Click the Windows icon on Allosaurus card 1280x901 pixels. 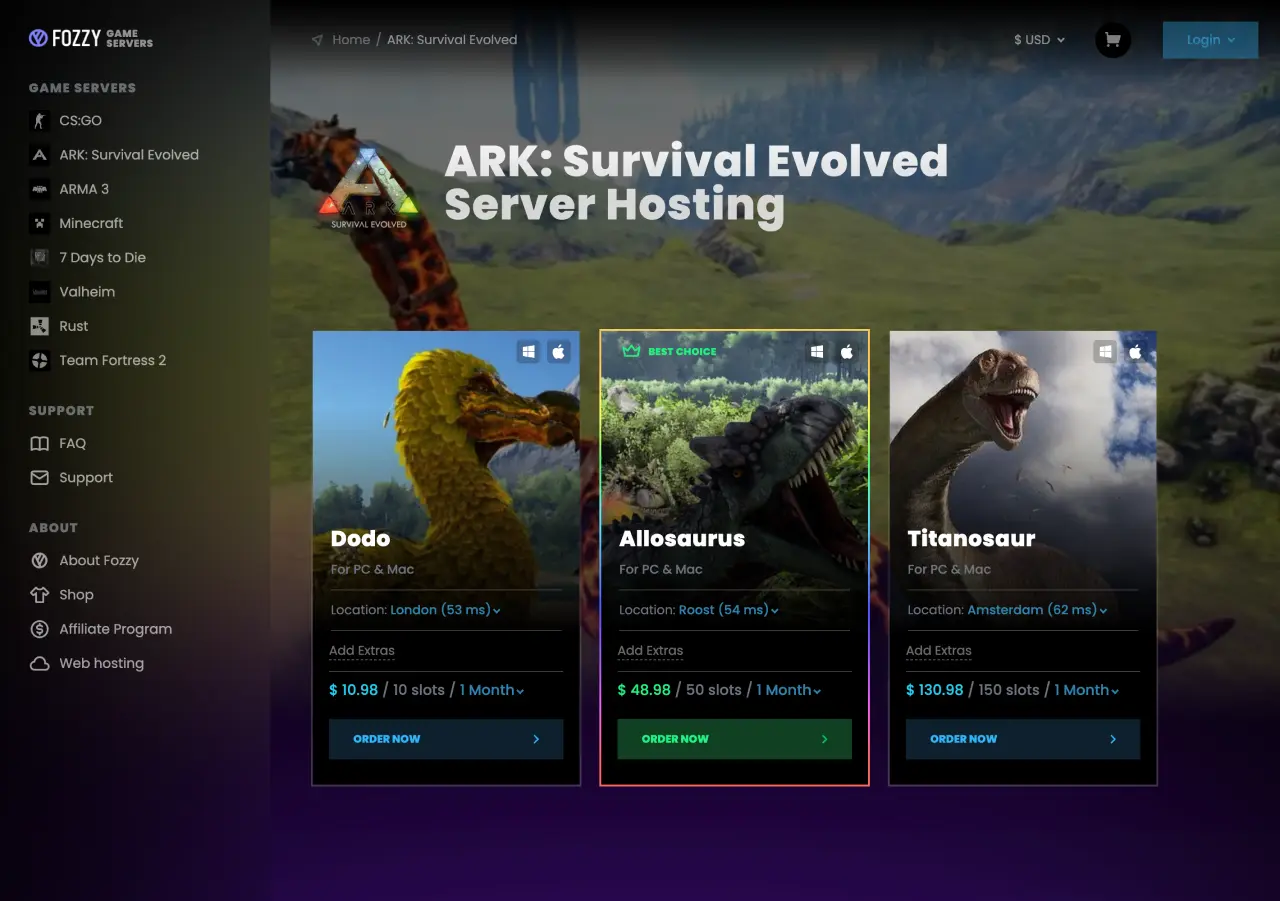click(x=817, y=351)
